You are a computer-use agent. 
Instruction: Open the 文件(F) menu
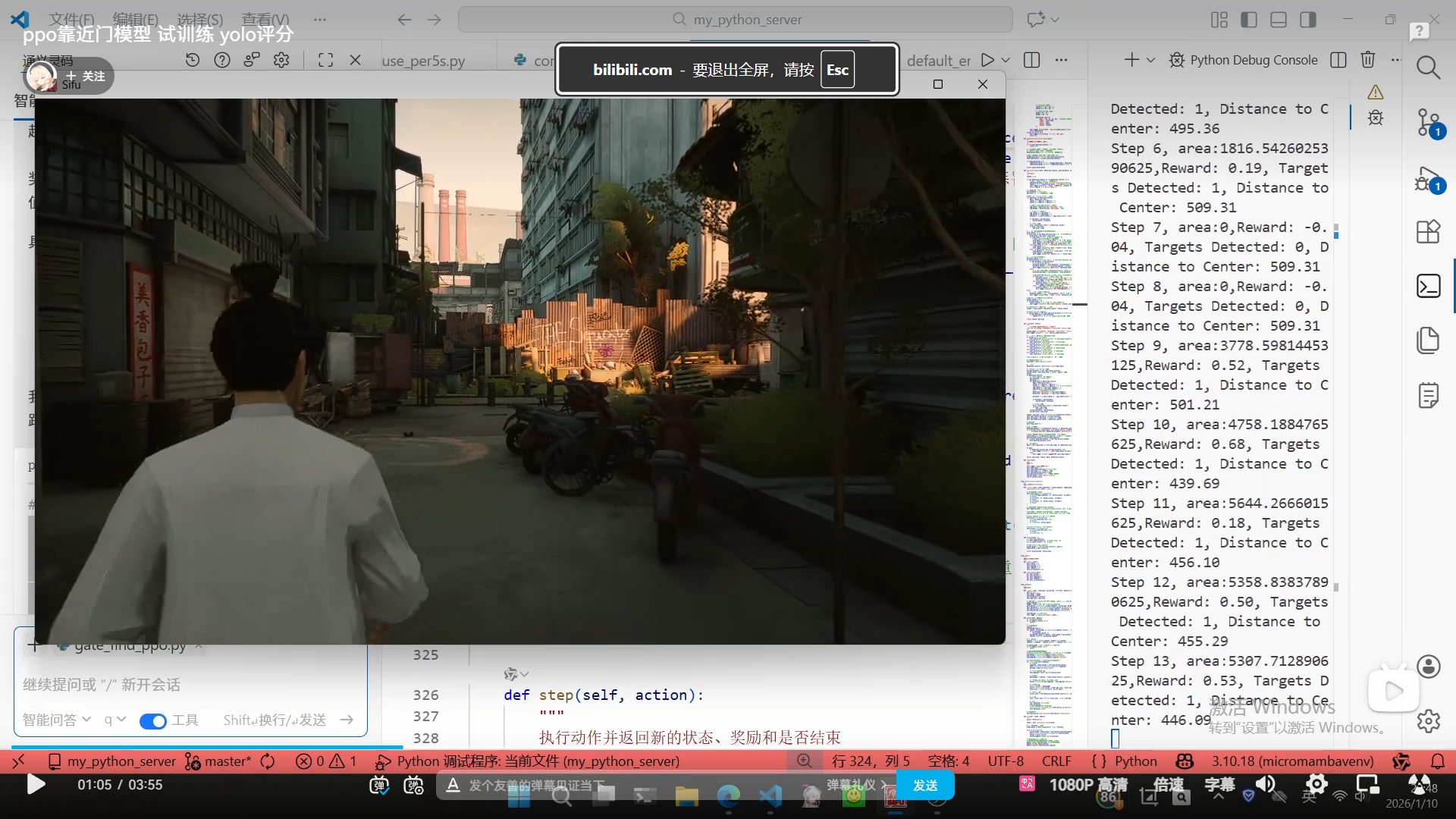pyautogui.click(x=71, y=19)
